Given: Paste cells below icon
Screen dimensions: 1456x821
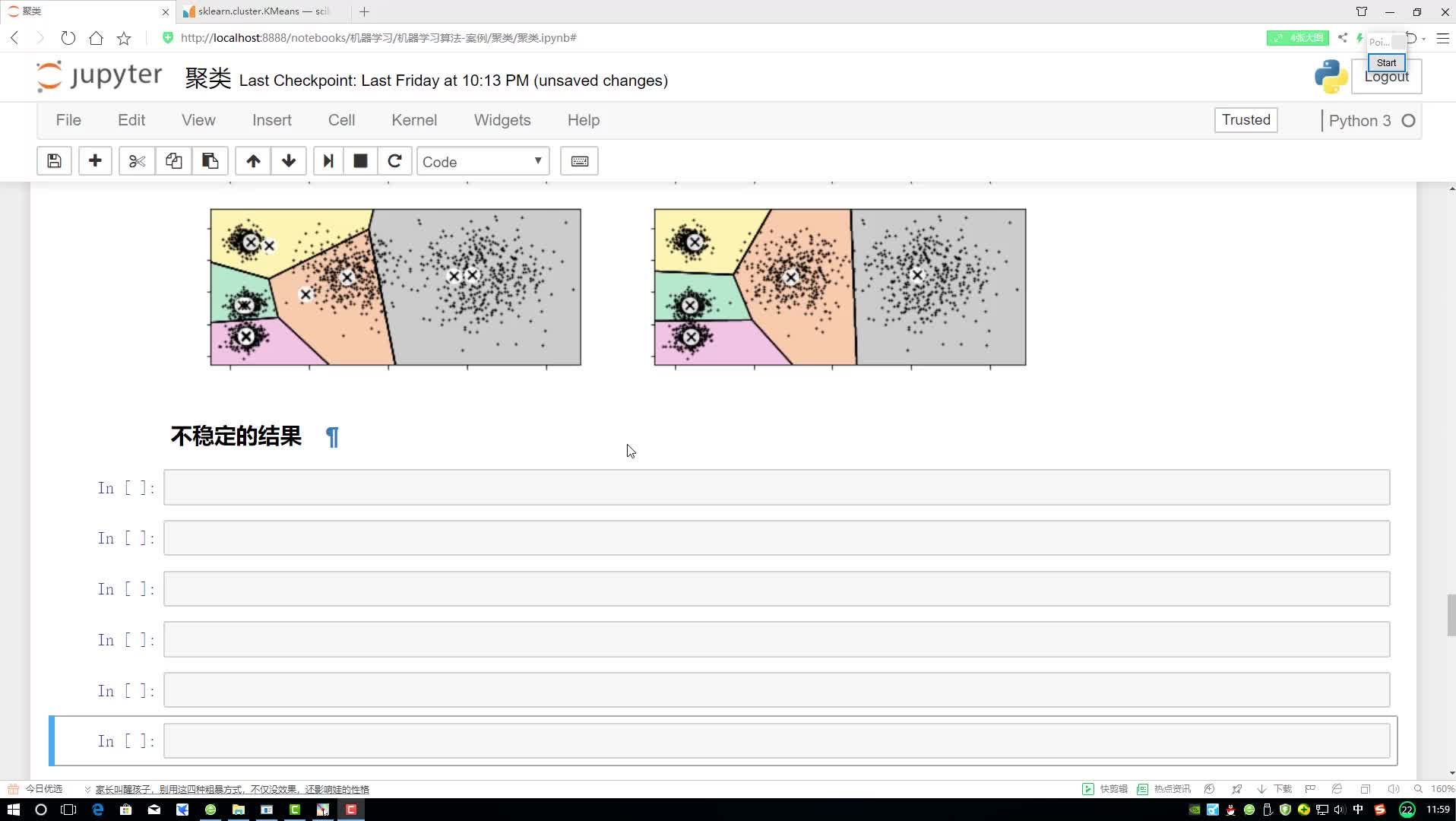Looking at the screenshot, I should [x=210, y=161].
